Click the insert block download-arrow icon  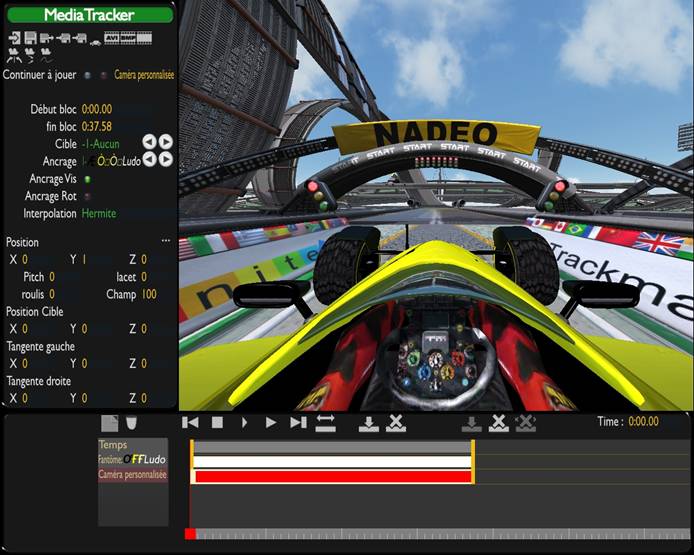click(369, 424)
